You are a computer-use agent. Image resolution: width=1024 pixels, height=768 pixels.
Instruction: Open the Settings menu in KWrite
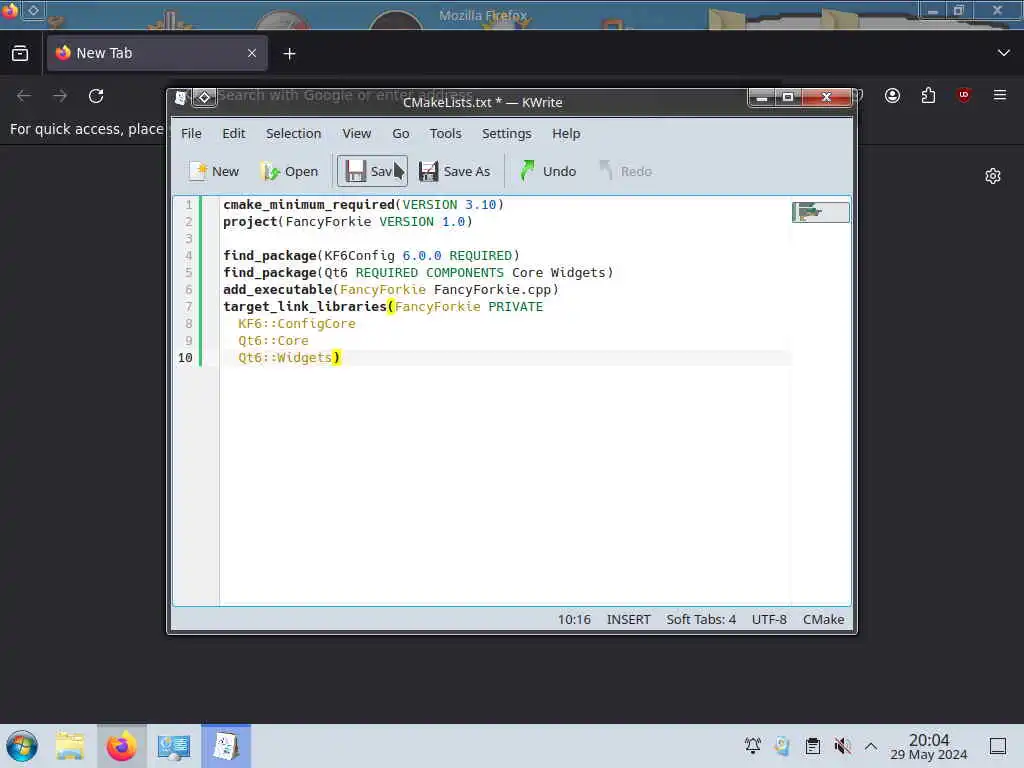pos(506,133)
